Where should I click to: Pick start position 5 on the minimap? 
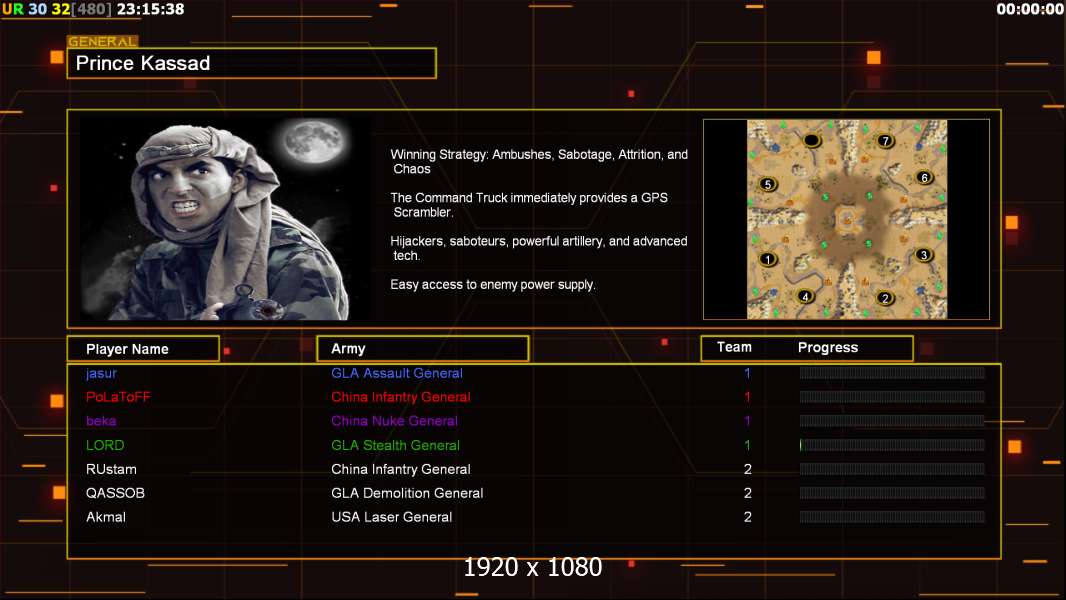pyautogui.click(x=768, y=184)
